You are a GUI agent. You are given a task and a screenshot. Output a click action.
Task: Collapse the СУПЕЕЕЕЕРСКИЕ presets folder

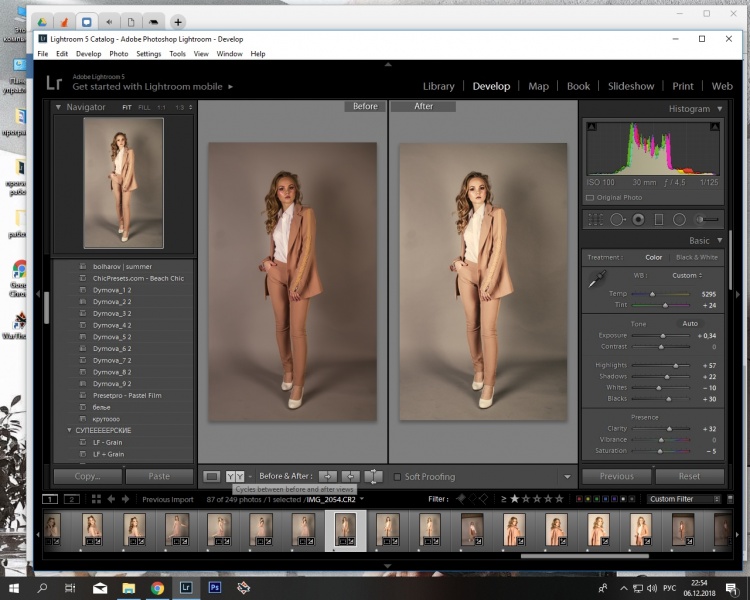69,430
